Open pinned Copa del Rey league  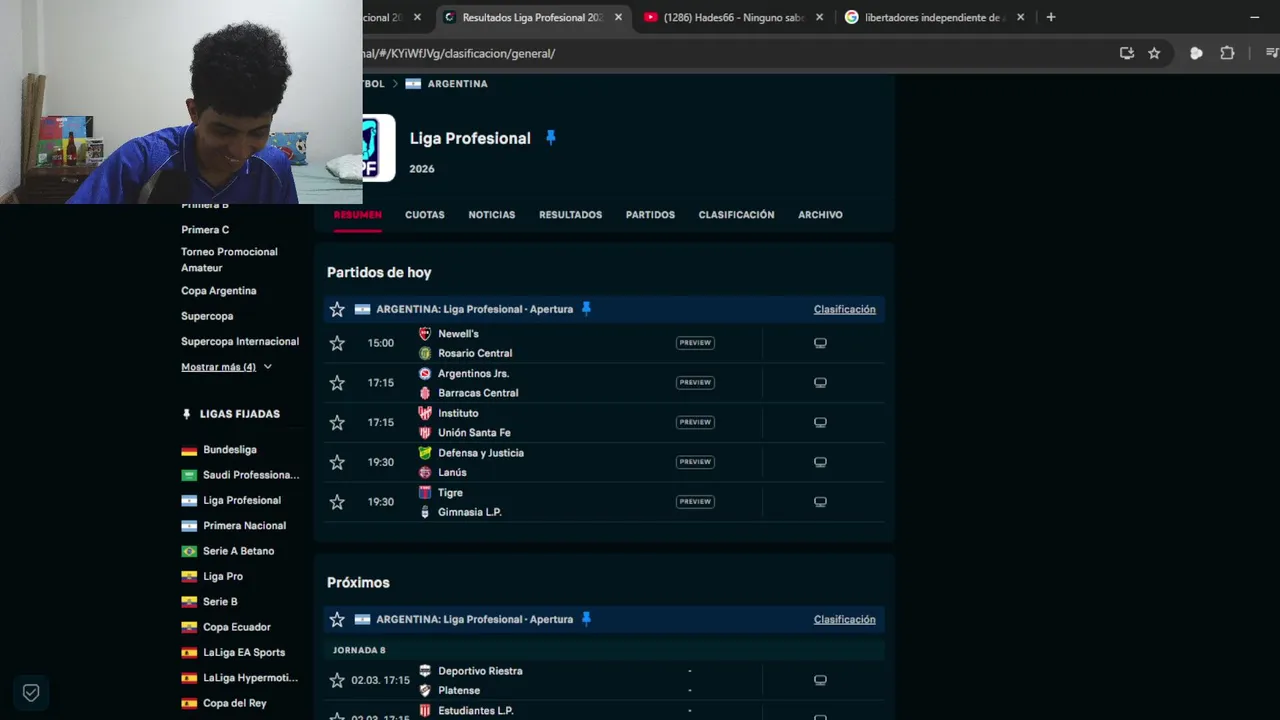(x=234, y=703)
